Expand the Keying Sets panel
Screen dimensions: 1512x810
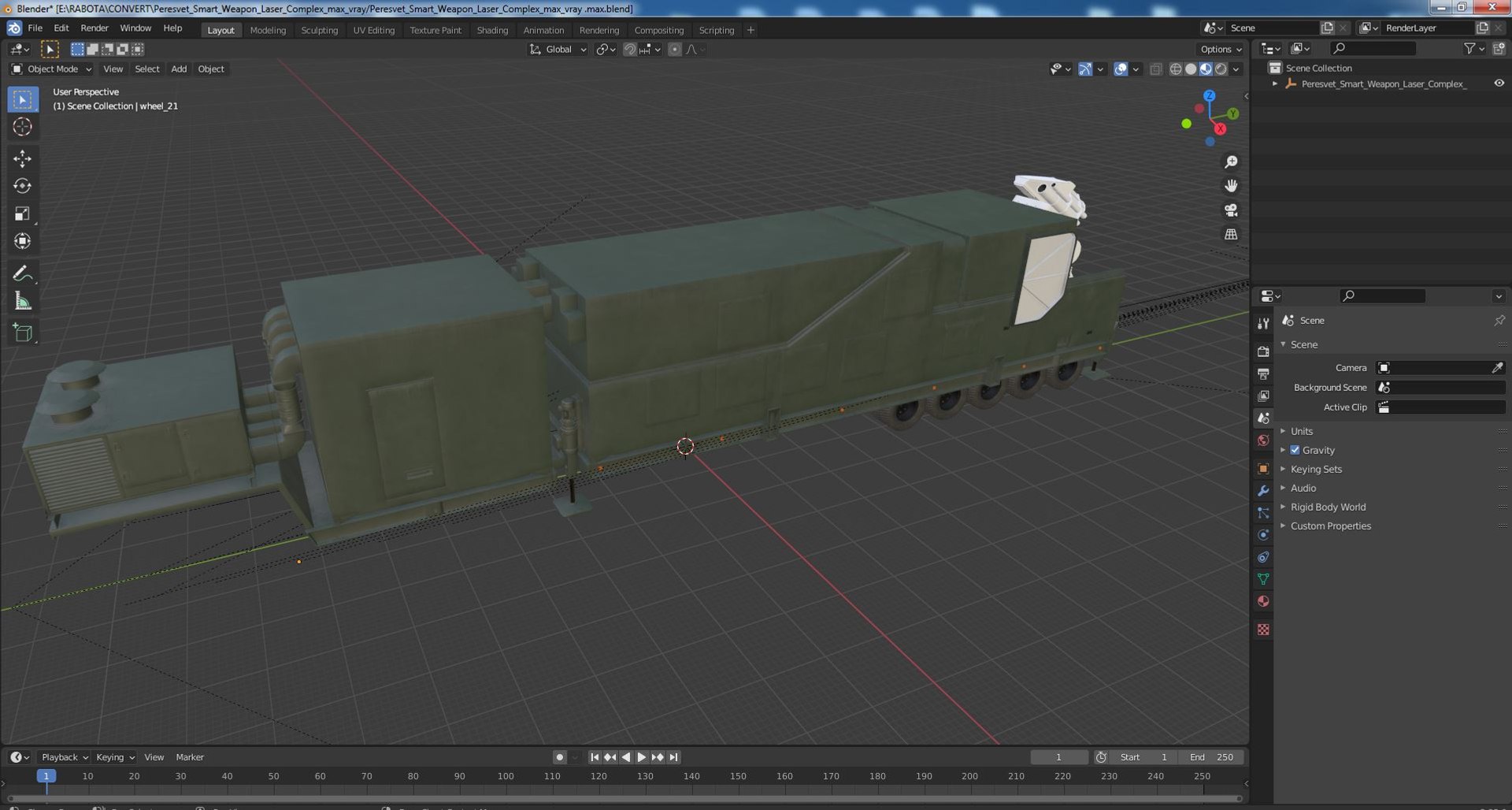point(1316,469)
